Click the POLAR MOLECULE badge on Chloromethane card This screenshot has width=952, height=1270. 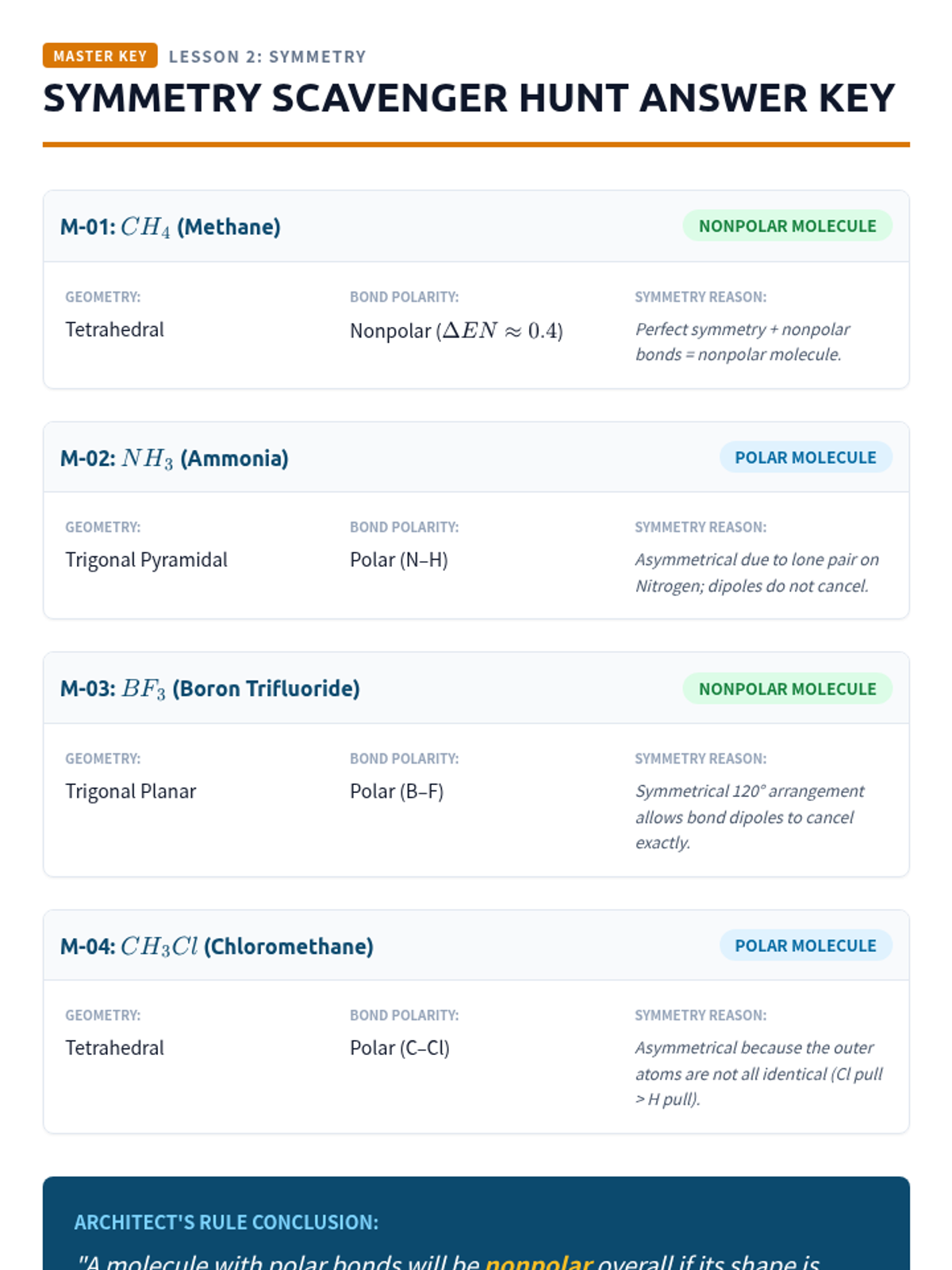[805, 946]
